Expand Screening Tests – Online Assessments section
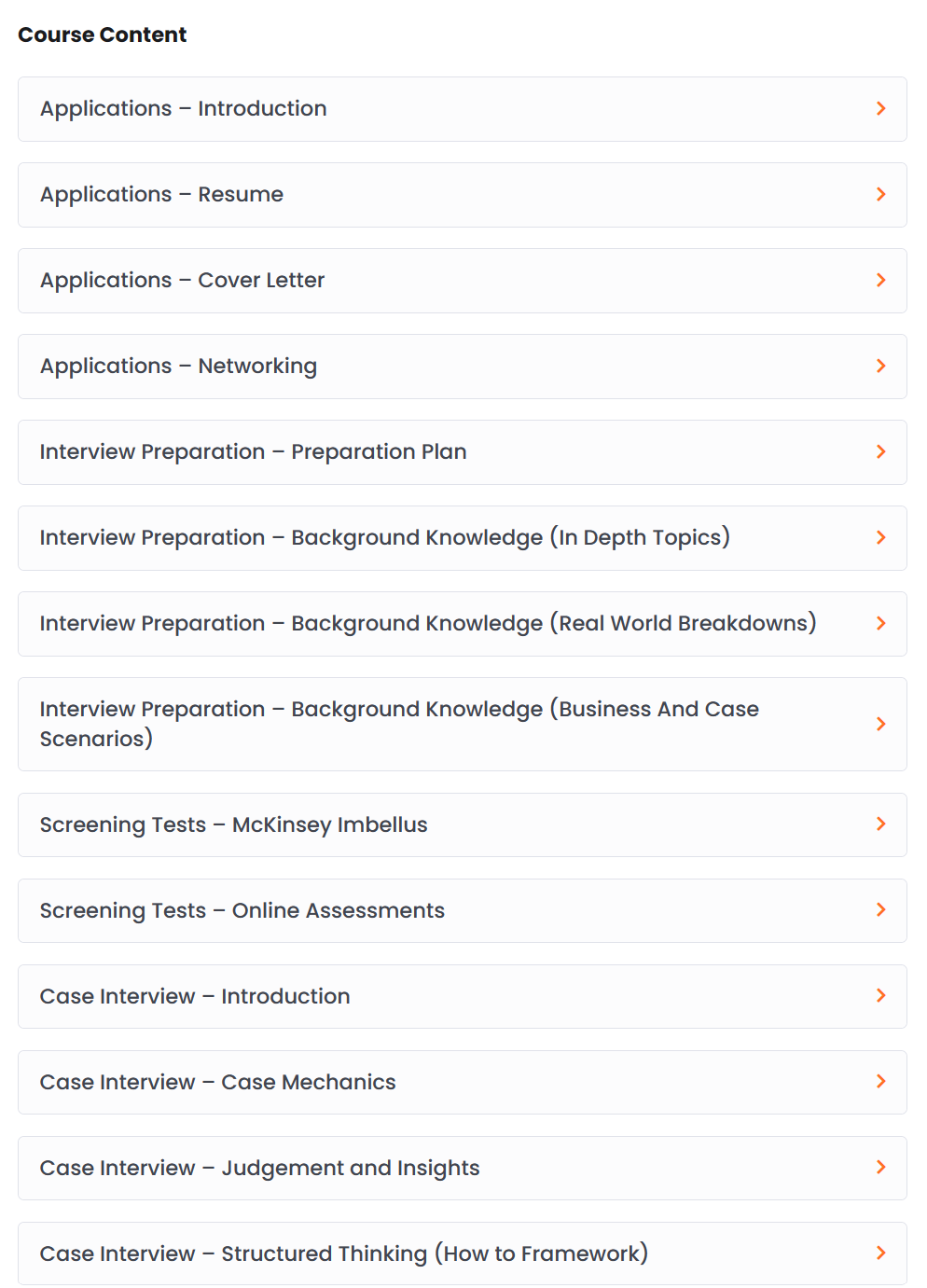The image size is (927, 1288). 463,910
